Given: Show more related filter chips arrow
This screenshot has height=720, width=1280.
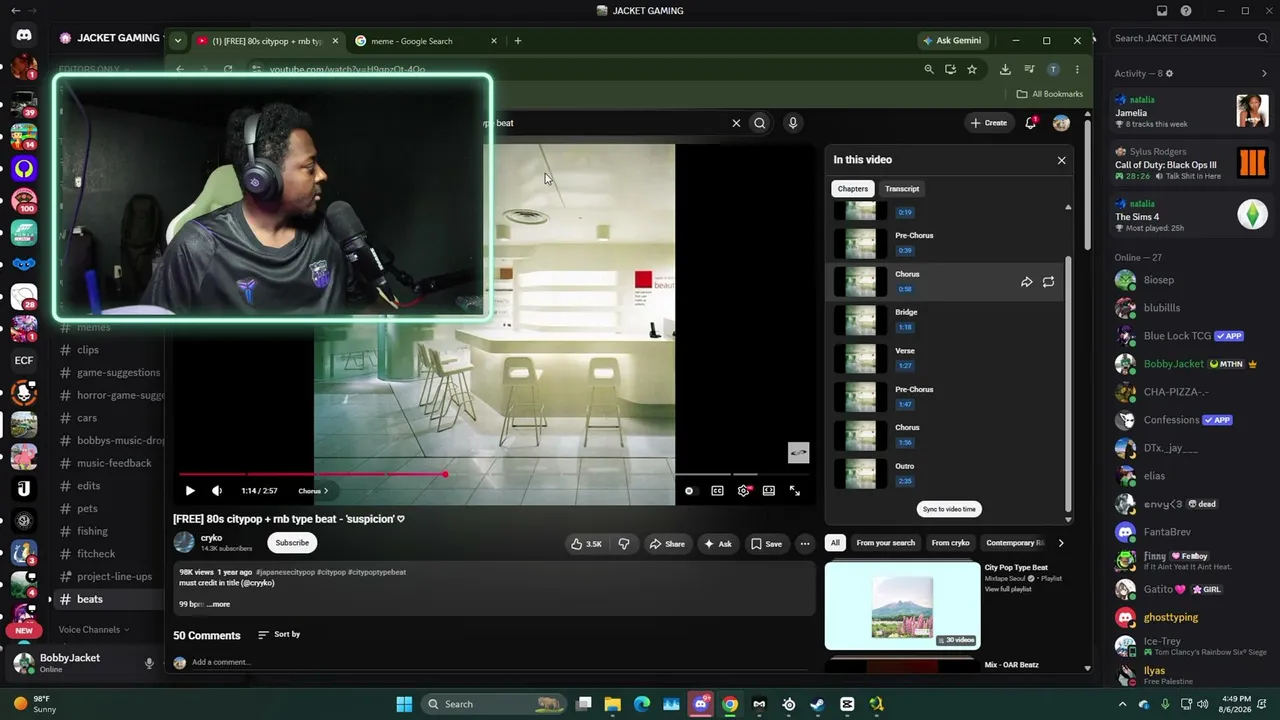Looking at the screenshot, I should point(1061,543).
